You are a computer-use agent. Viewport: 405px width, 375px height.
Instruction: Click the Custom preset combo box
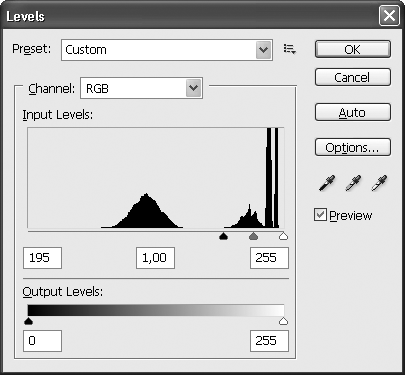tap(167, 50)
